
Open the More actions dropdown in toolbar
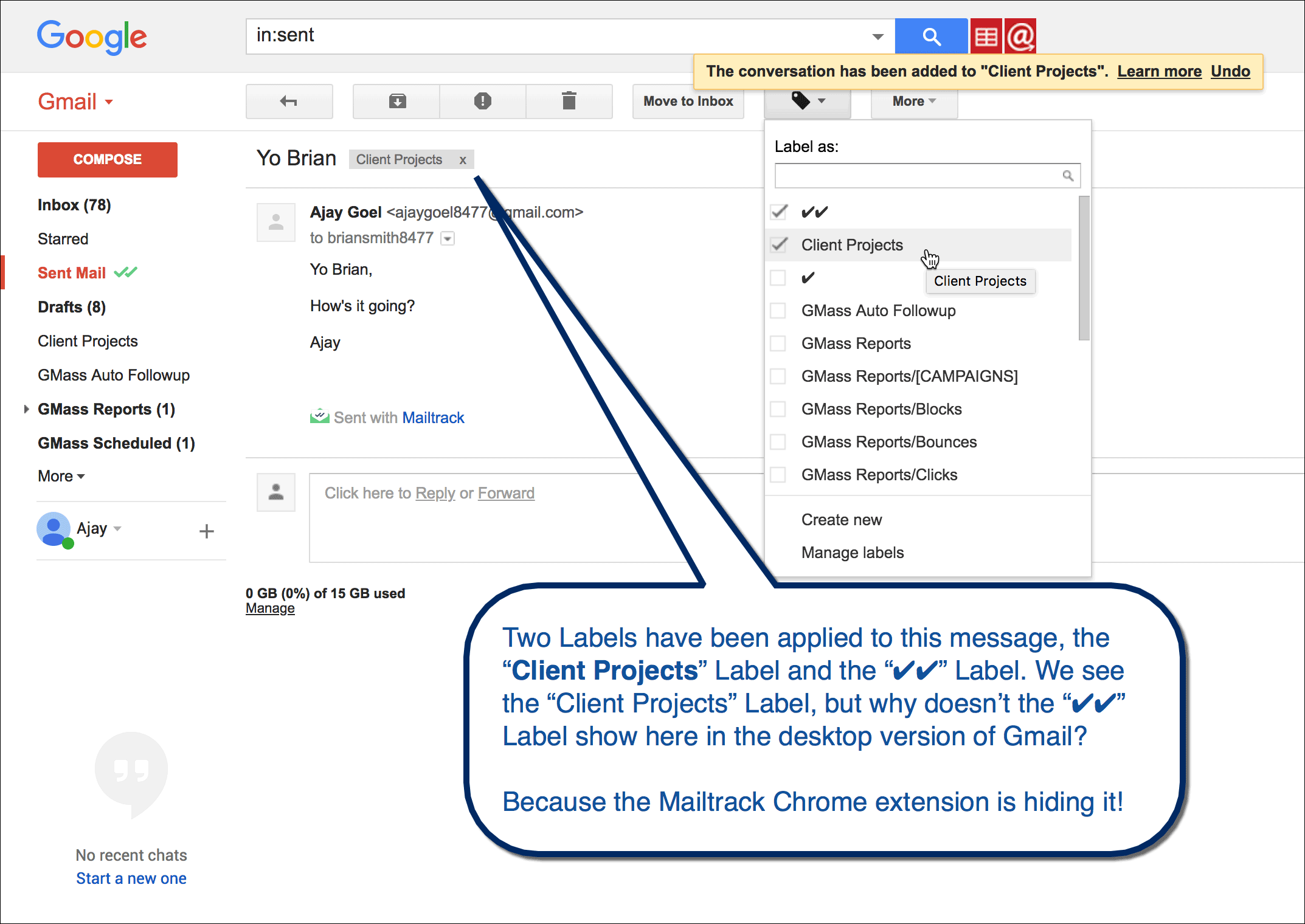pos(913,102)
